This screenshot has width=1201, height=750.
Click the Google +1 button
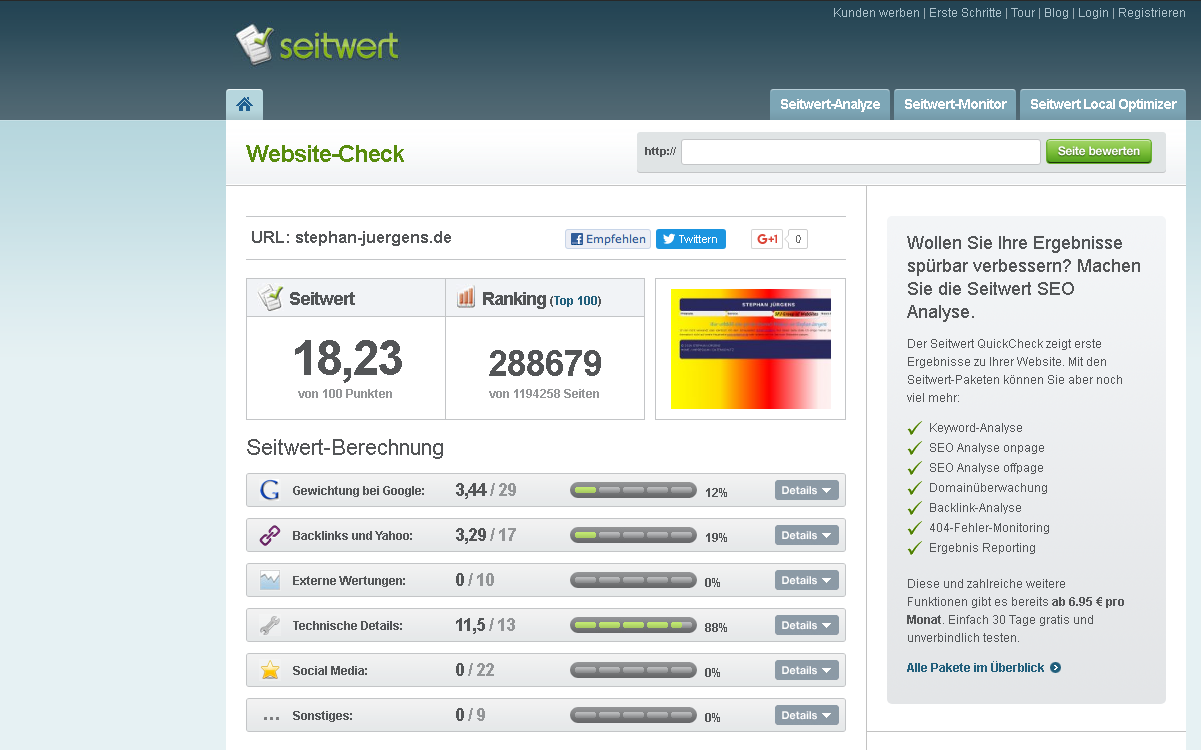click(767, 239)
